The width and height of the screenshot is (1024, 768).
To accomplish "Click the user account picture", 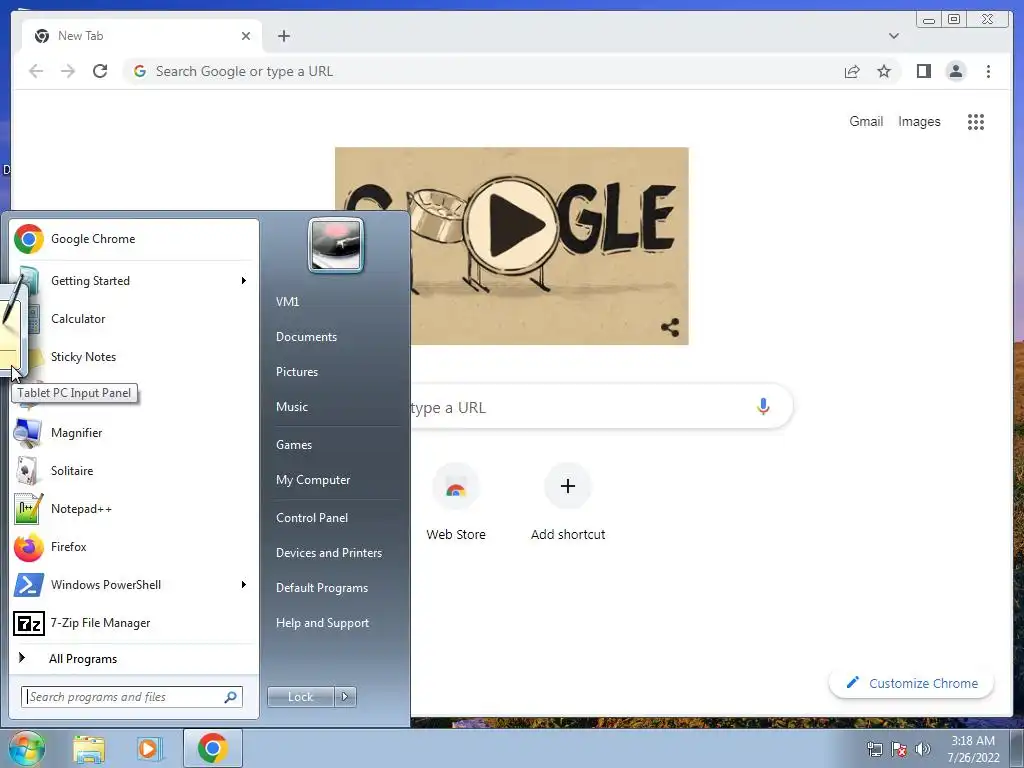I will 336,245.
